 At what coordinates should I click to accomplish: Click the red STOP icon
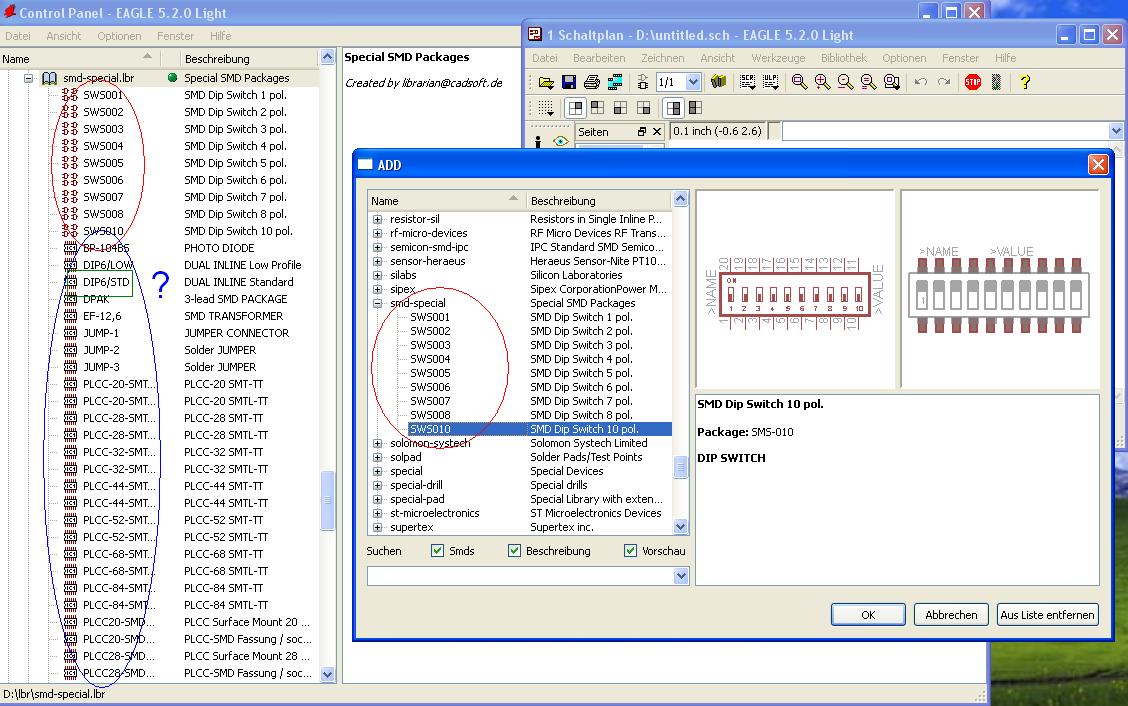tap(973, 82)
